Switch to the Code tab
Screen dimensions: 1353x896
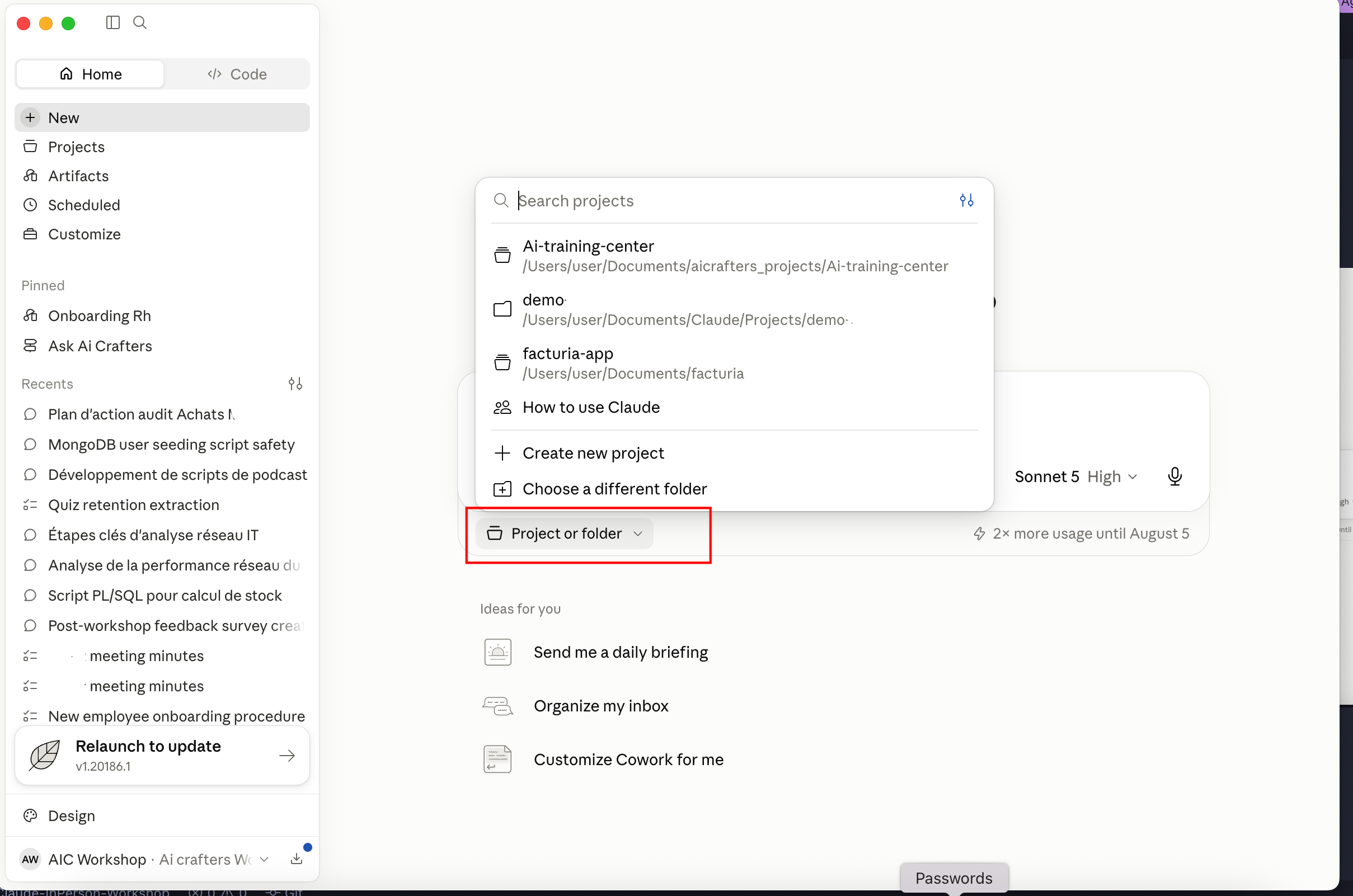[x=237, y=74]
